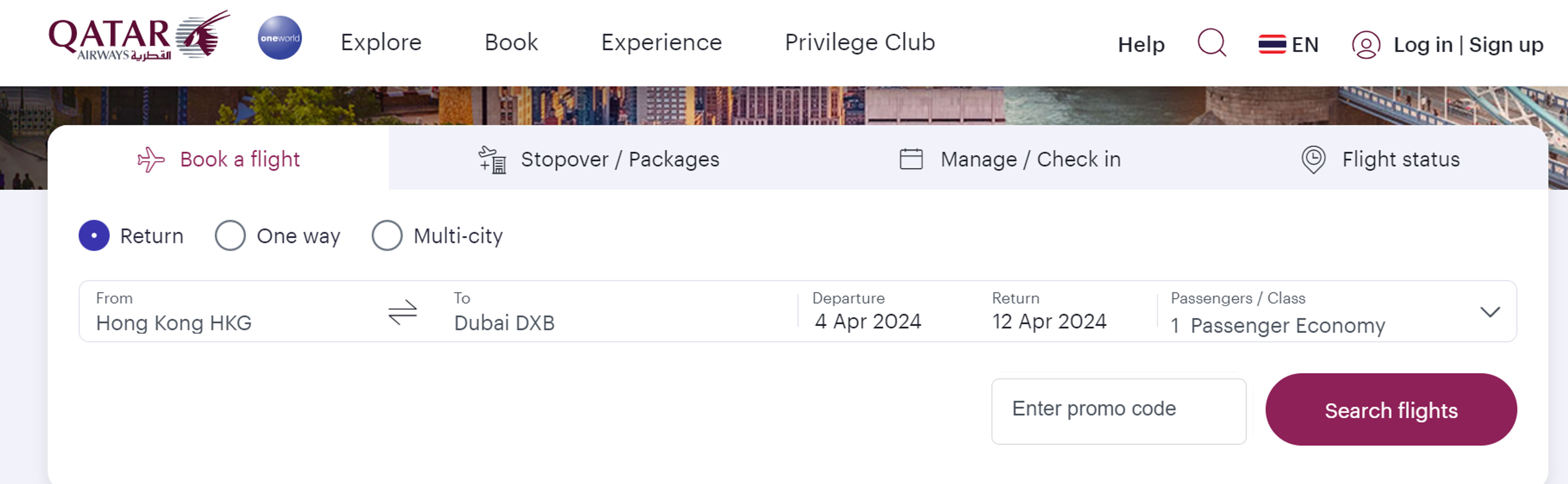
Task: Open the oneworld alliance icon
Action: tap(280, 38)
